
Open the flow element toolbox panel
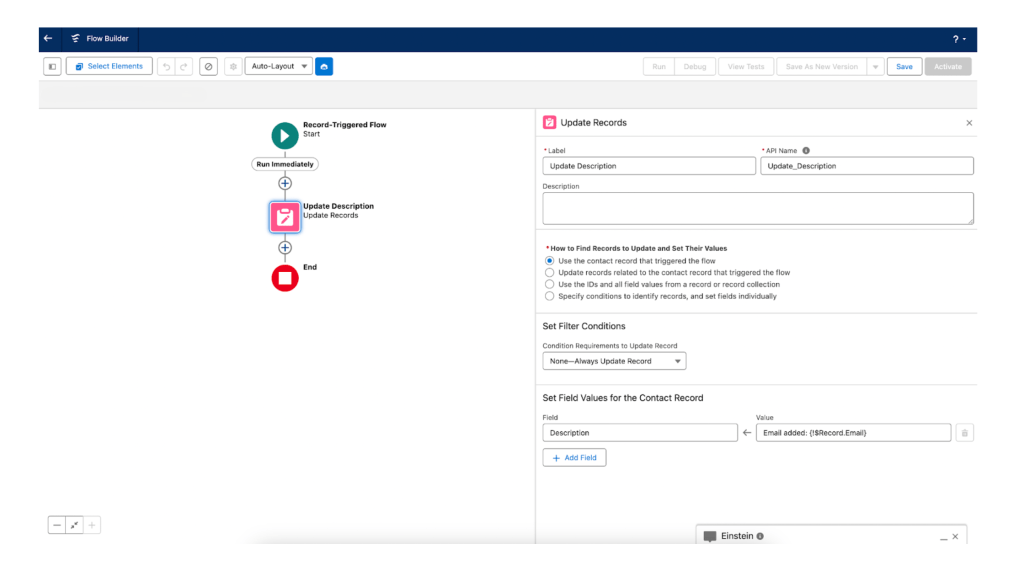[x=51, y=66]
